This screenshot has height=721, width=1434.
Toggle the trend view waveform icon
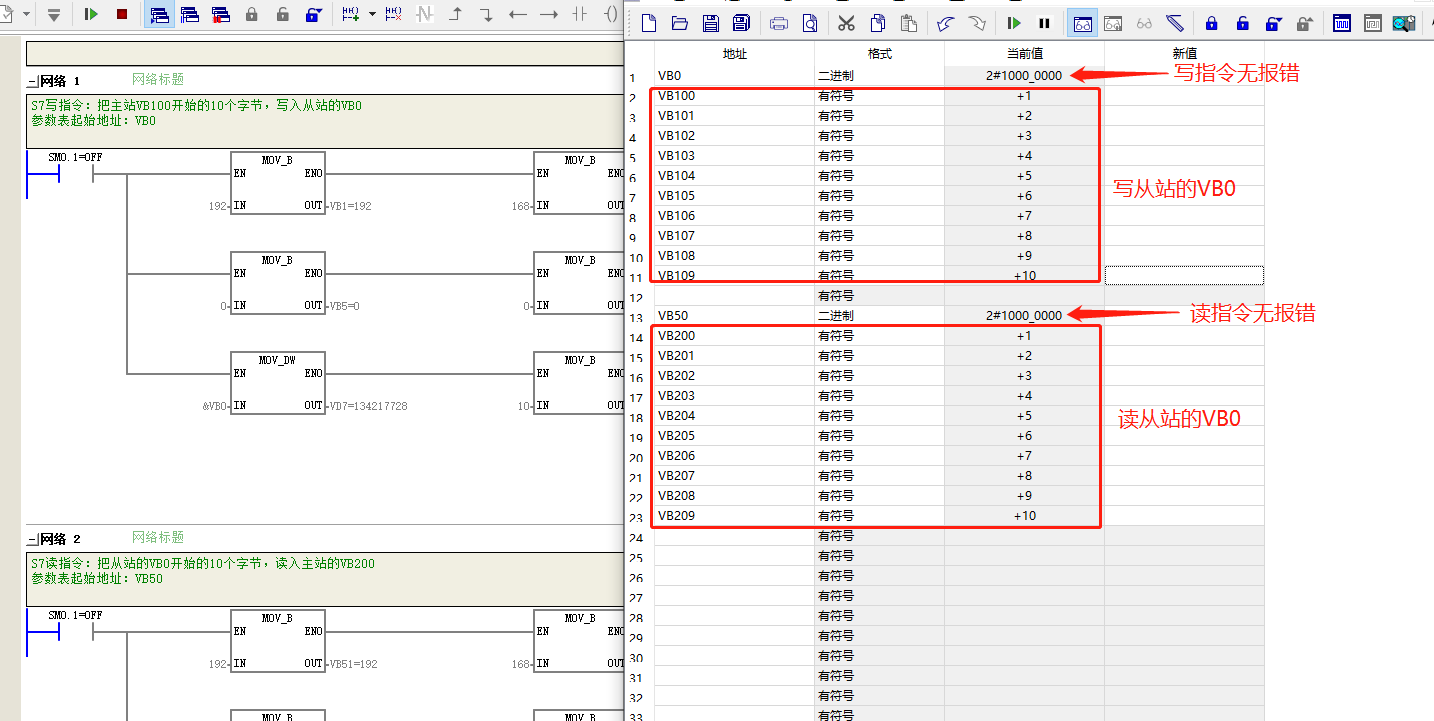click(x=1343, y=23)
